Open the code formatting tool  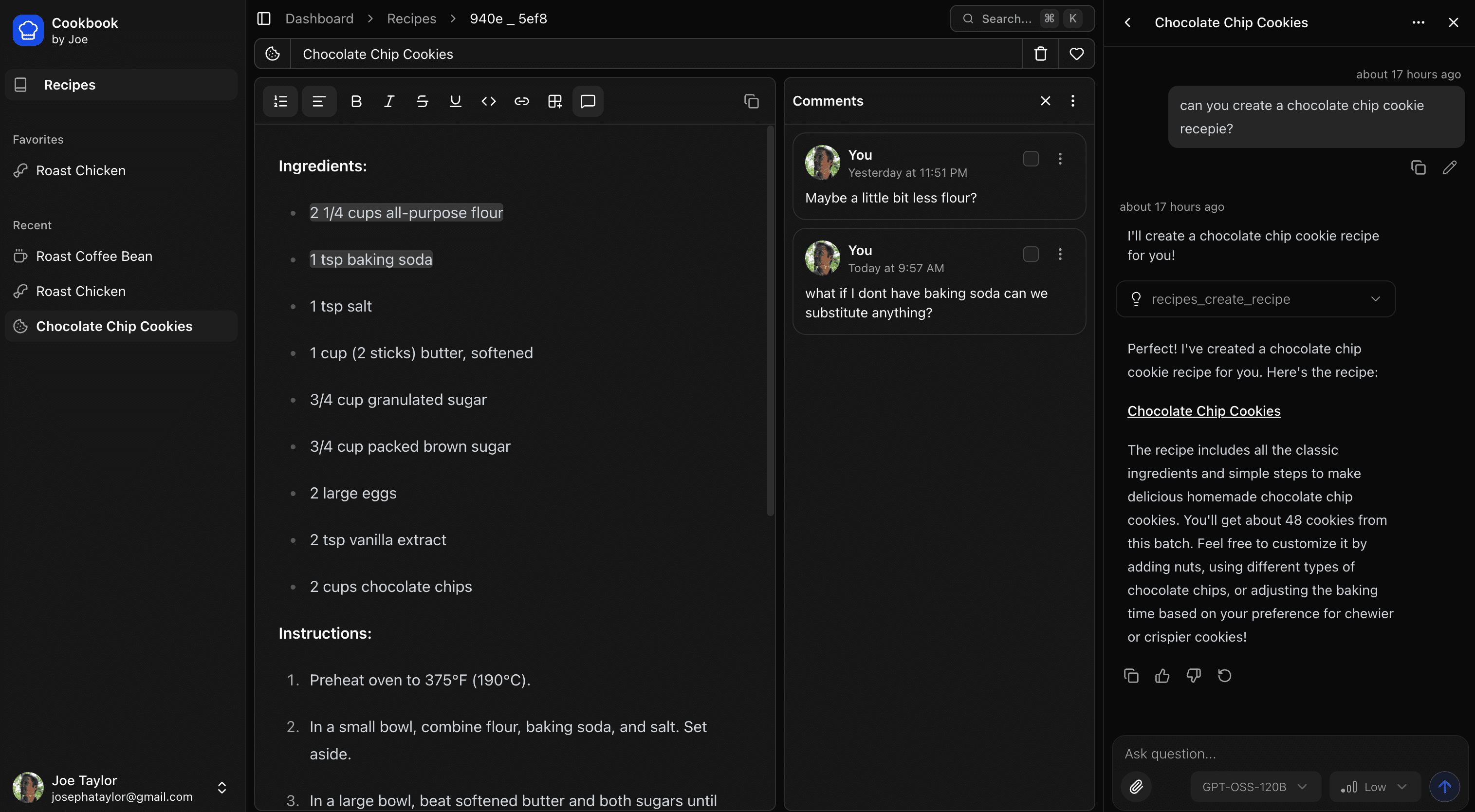(x=488, y=101)
